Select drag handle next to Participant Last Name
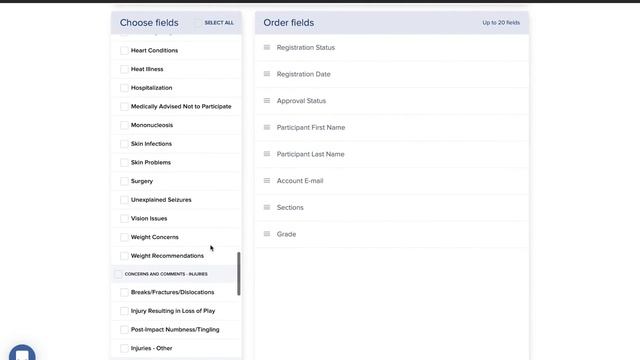The height and width of the screenshot is (360, 640). tap(267, 154)
